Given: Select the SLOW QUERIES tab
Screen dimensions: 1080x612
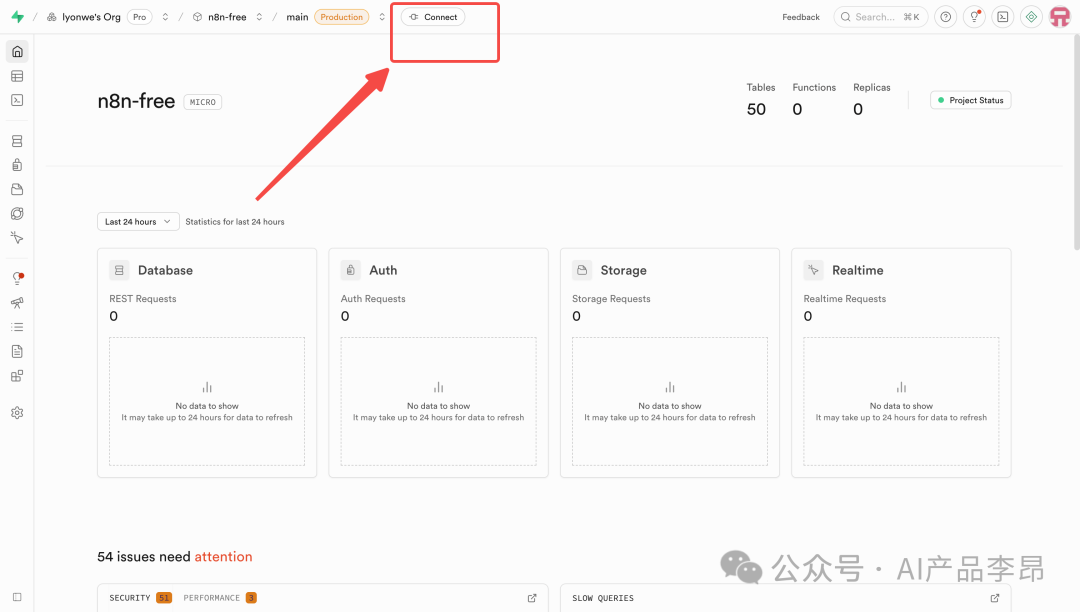Looking at the screenshot, I should pos(603,598).
